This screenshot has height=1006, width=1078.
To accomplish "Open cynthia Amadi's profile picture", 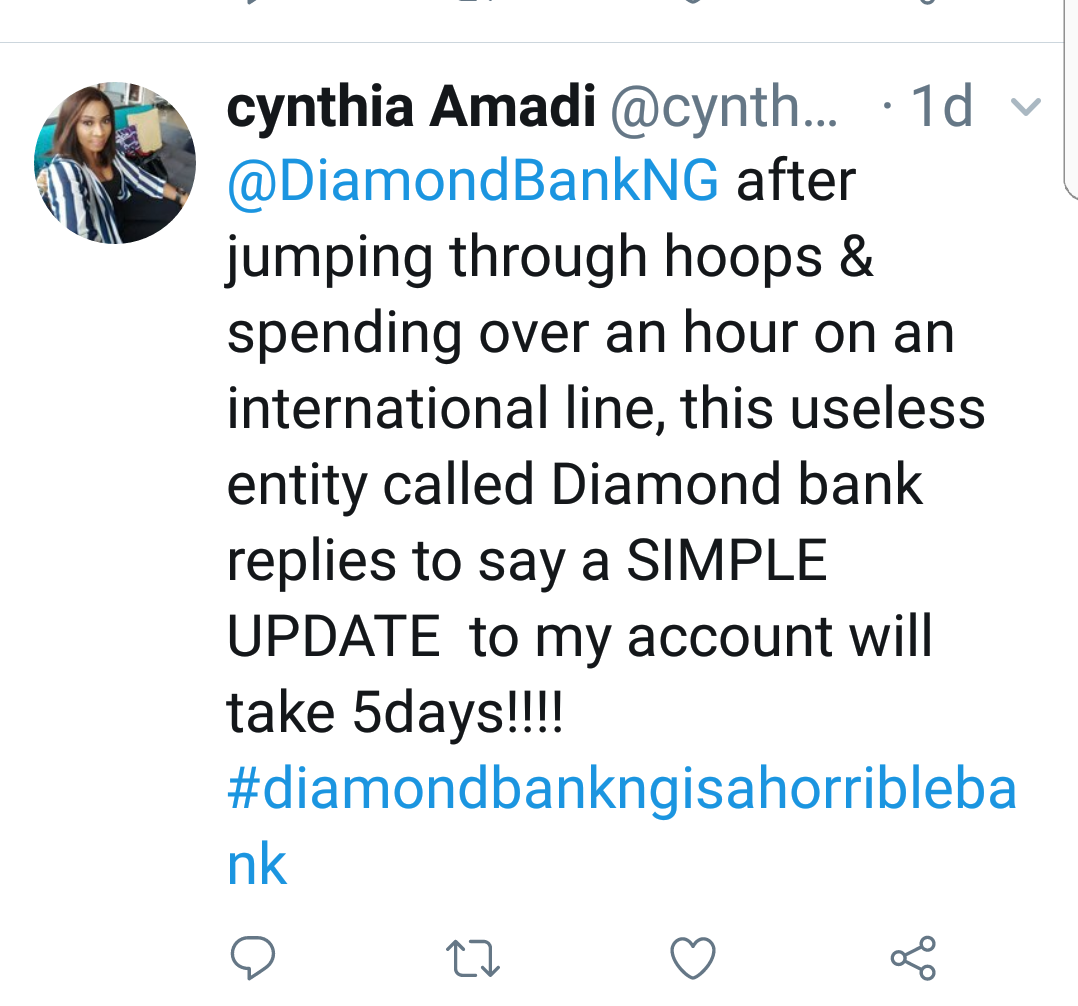I will pyautogui.click(x=115, y=163).
